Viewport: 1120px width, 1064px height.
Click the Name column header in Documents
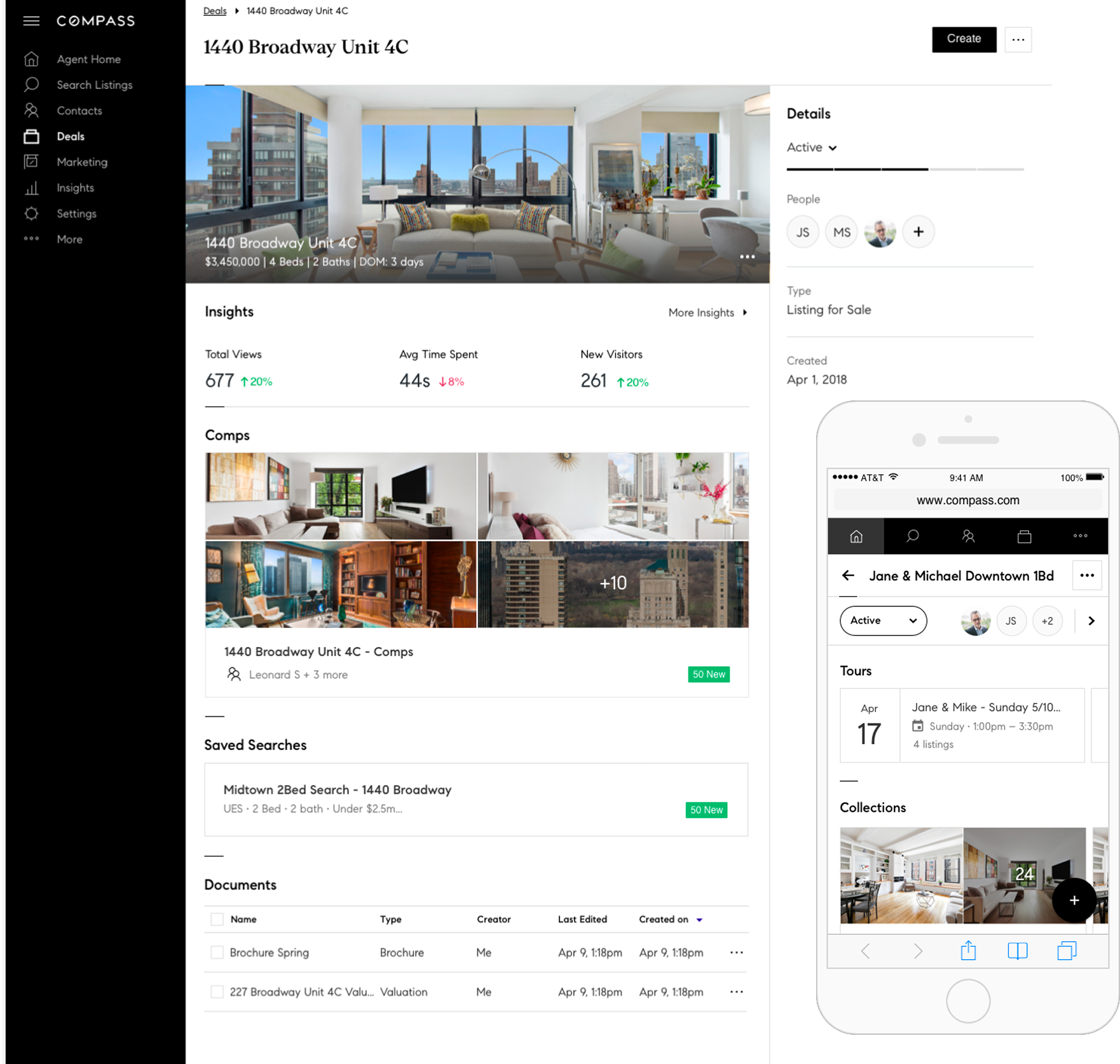(243, 919)
